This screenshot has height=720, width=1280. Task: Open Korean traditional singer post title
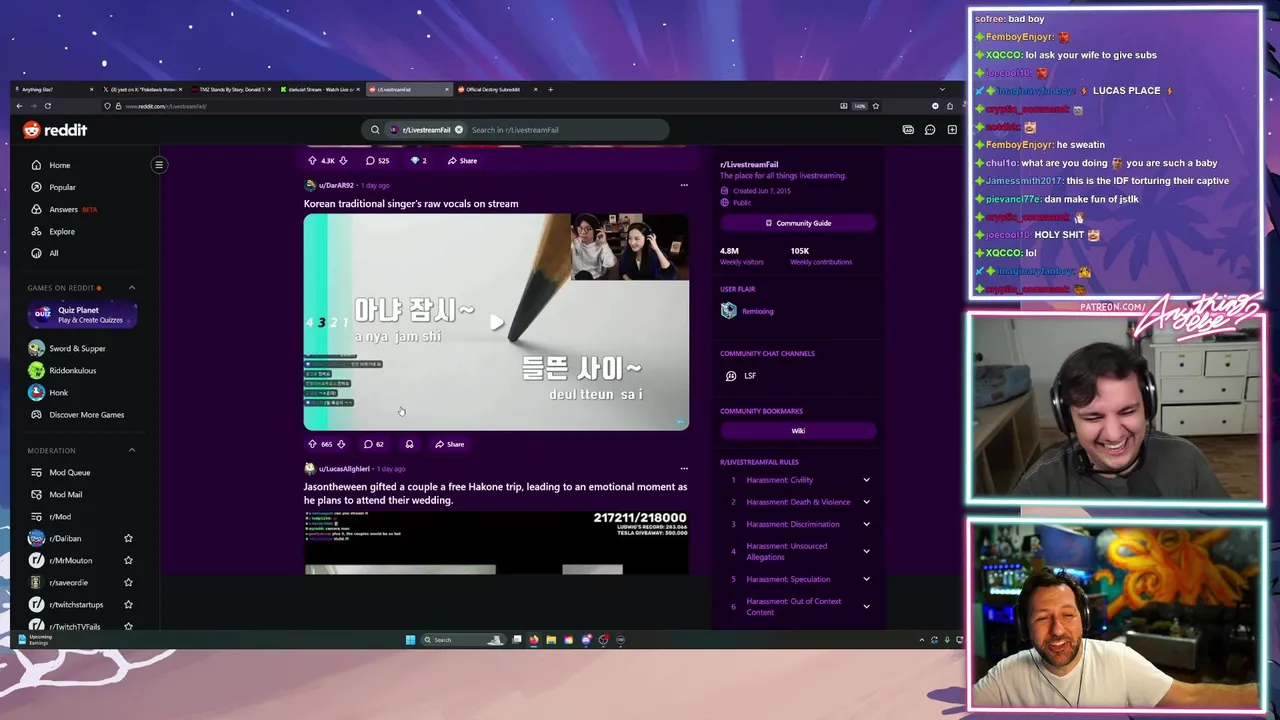click(411, 204)
